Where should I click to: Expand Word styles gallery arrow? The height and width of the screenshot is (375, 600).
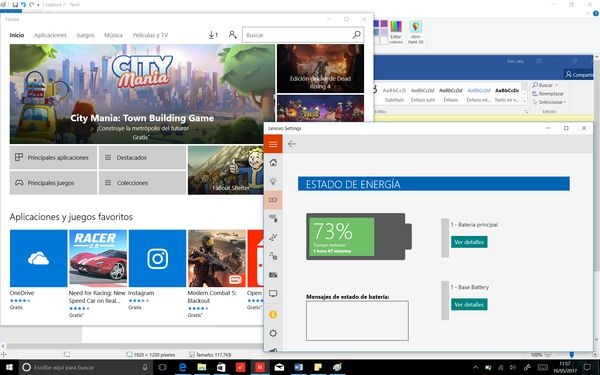tap(525, 101)
